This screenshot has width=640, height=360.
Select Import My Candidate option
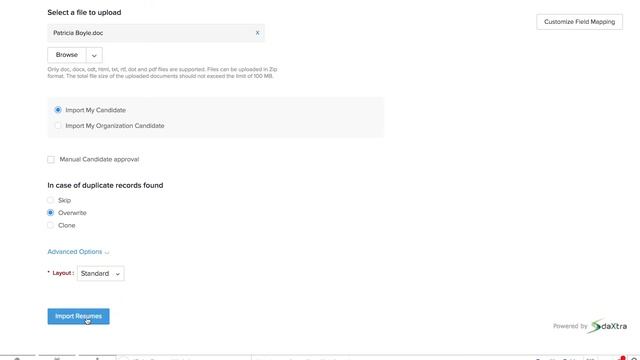[58, 110]
